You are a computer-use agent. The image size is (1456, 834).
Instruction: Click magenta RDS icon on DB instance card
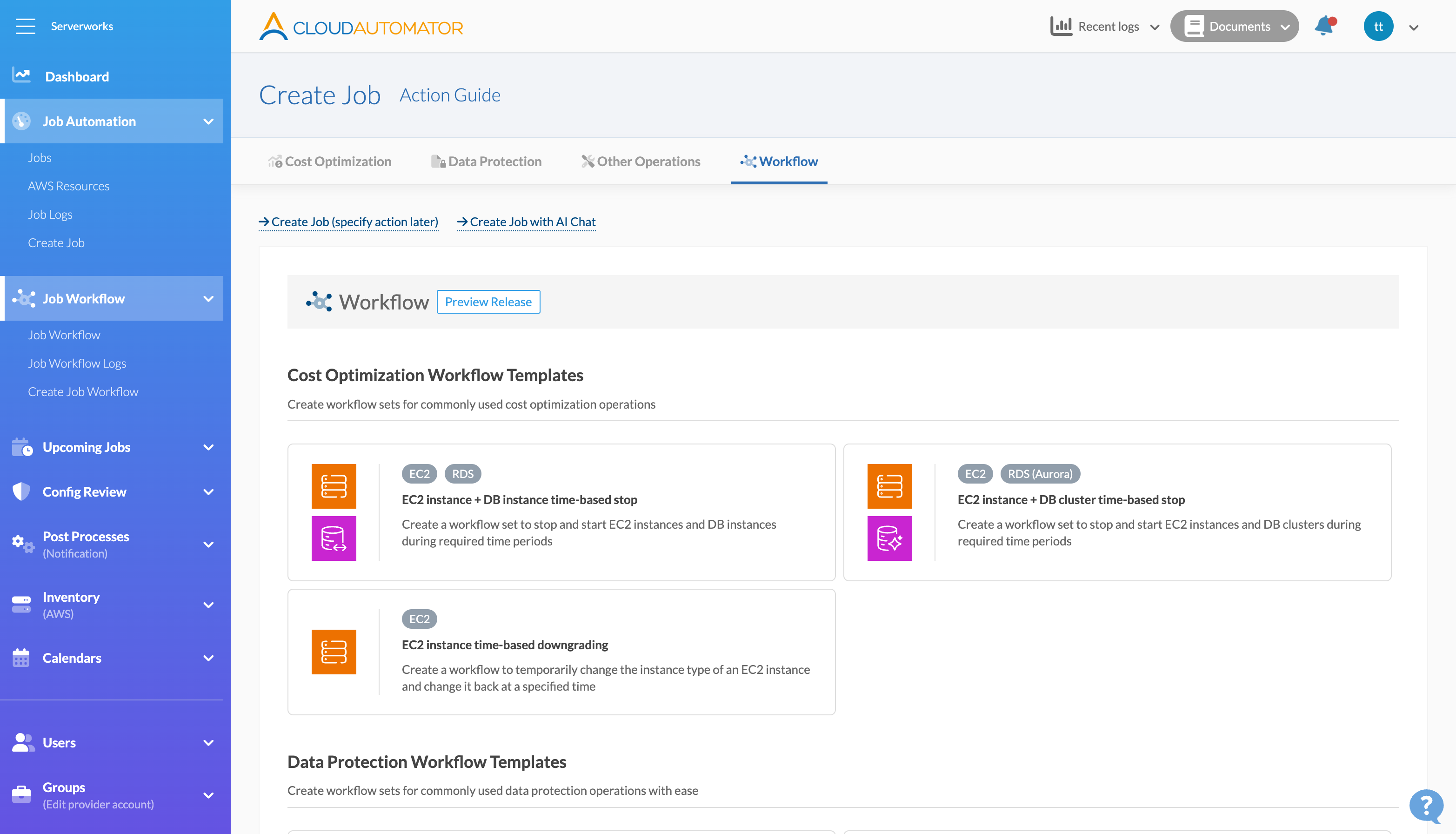click(334, 538)
